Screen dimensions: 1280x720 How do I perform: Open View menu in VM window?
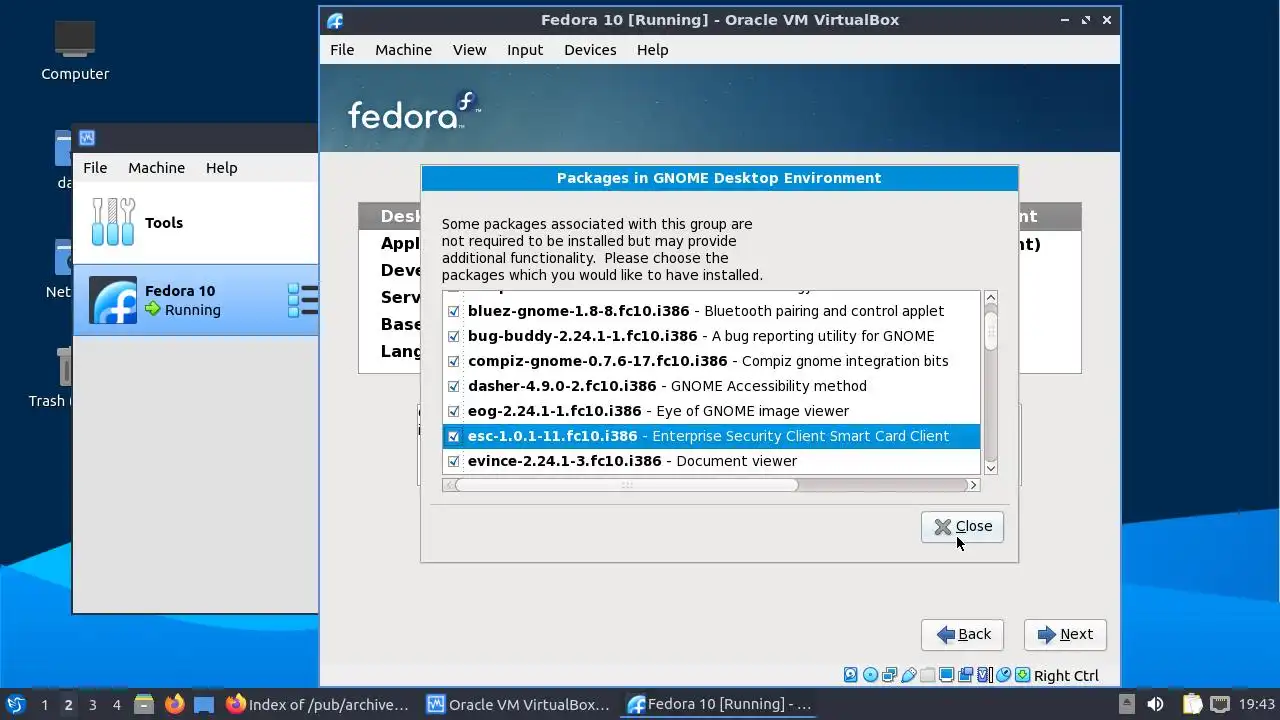pyautogui.click(x=469, y=50)
